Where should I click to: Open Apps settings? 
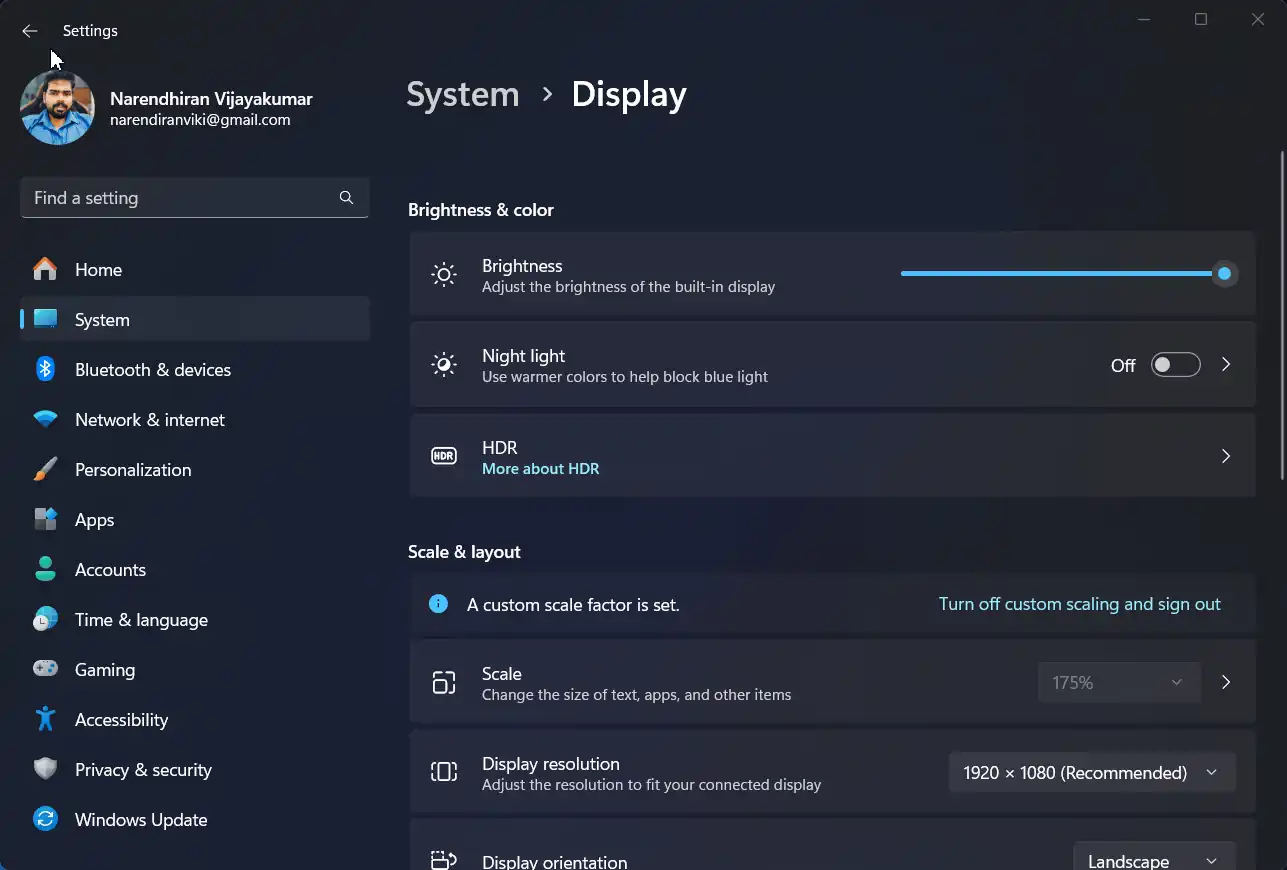(195, 519)
